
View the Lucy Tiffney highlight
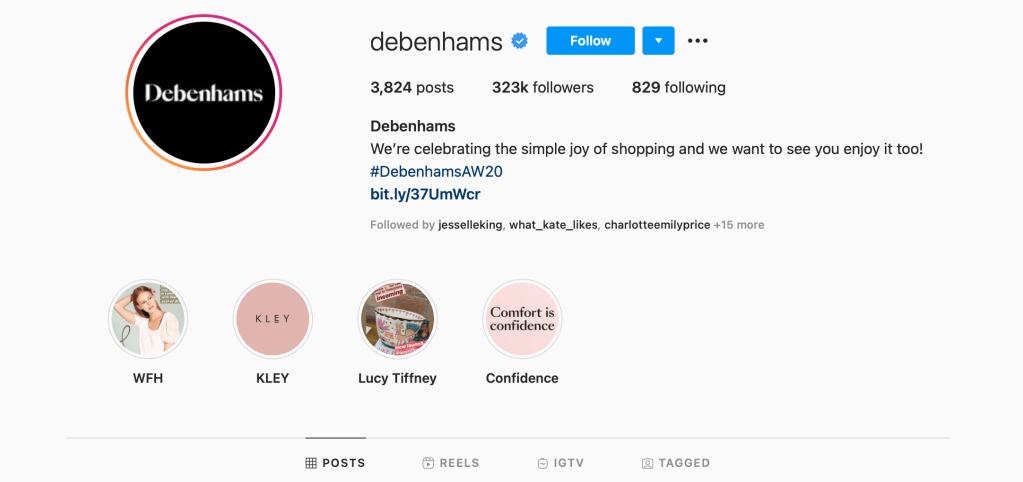(x=397, y=319)
